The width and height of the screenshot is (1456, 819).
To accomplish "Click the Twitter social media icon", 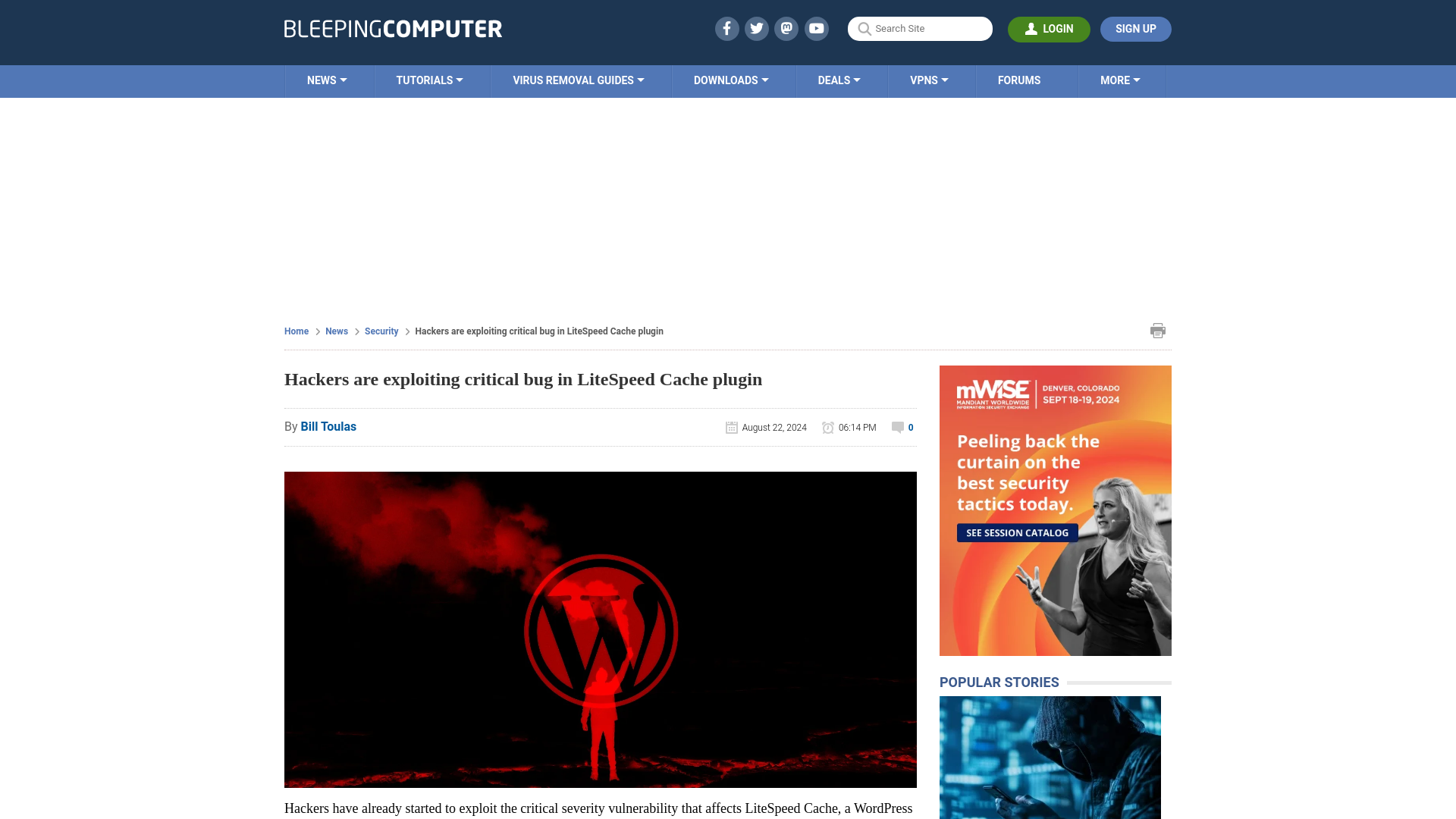I will pos(756,28).
